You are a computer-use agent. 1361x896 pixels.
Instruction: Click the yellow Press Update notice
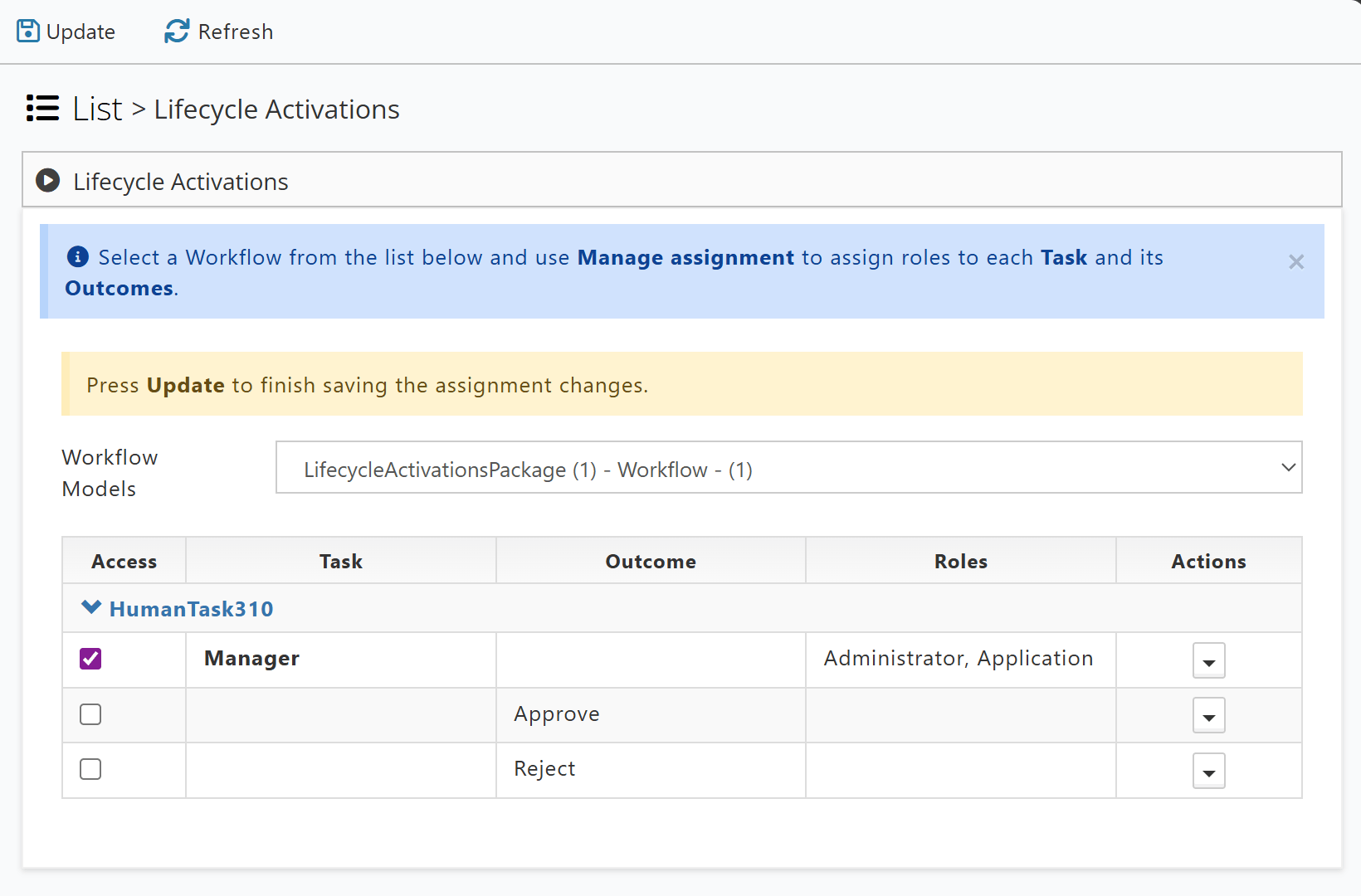click(681, 384)
